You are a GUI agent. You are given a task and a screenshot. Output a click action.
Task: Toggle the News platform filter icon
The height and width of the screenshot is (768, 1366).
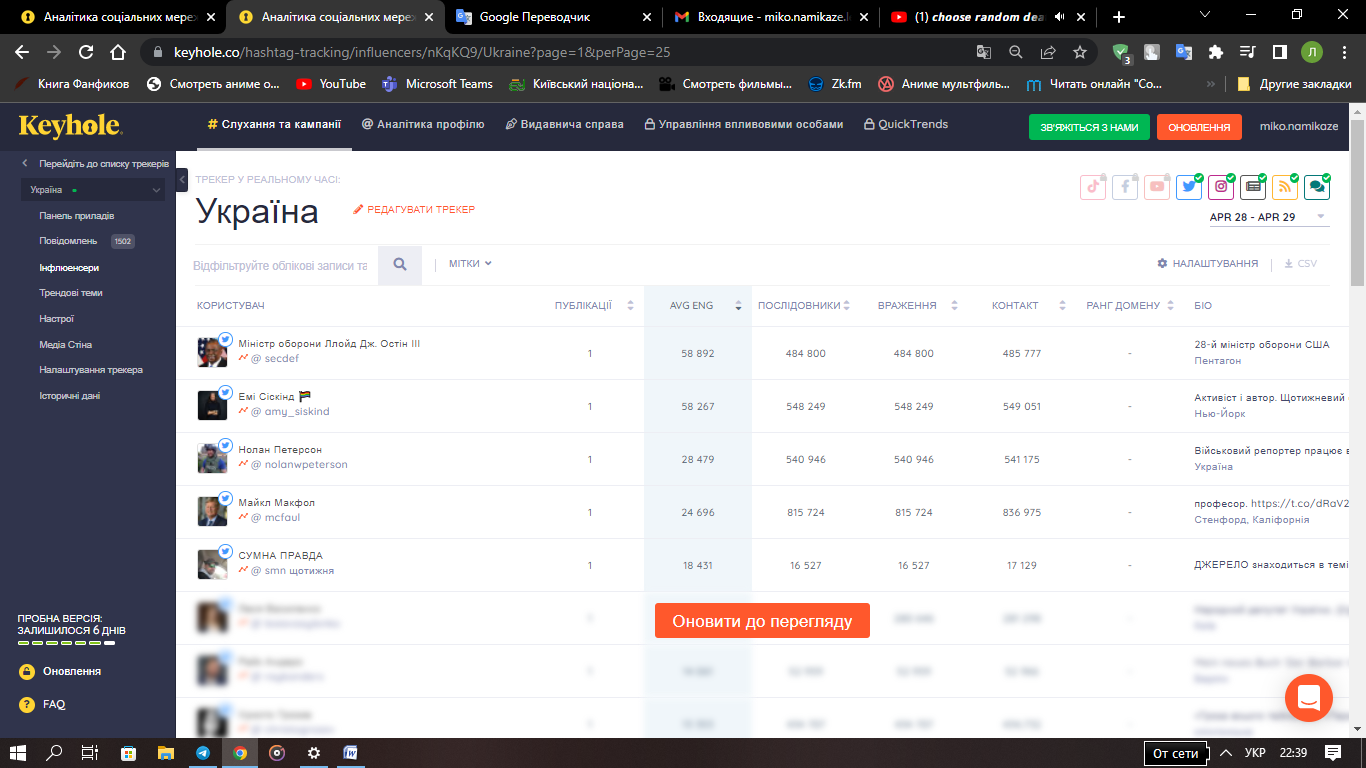pos(1253,186)
